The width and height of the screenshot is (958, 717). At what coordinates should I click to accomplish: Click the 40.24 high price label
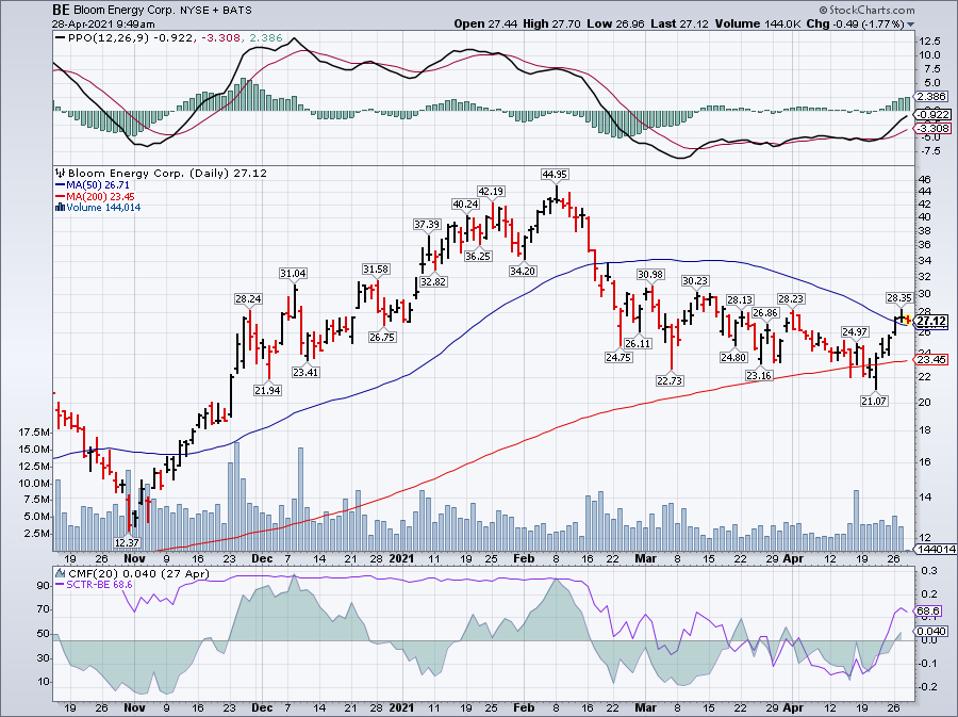click(x=466, y=204)
